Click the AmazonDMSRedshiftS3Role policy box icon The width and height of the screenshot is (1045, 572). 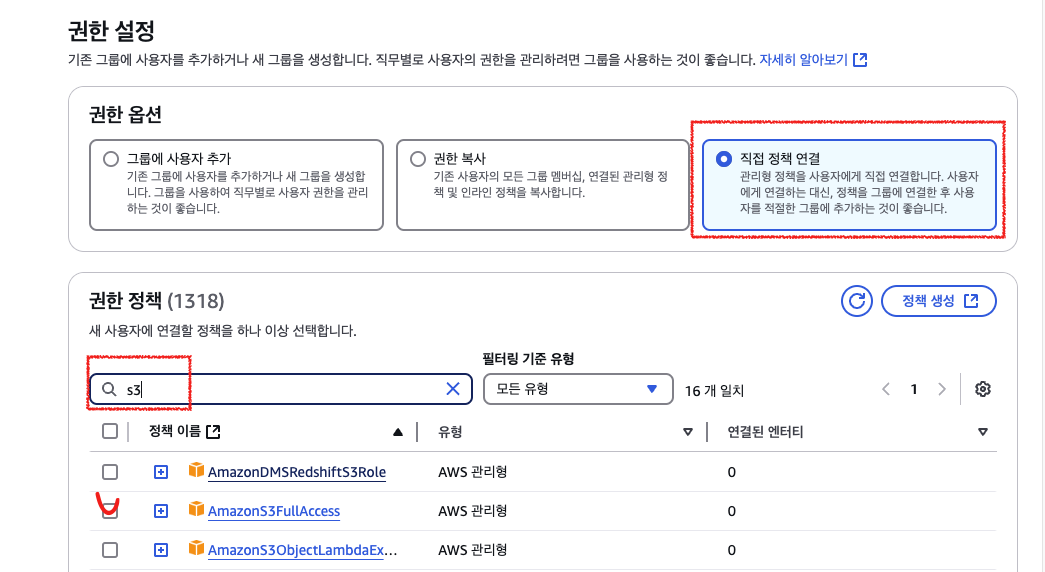[x=196, y=471]
